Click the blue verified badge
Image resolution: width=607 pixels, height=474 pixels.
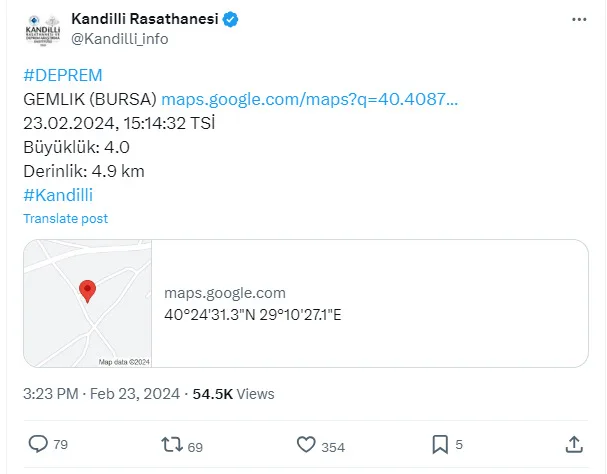[230, 19]
